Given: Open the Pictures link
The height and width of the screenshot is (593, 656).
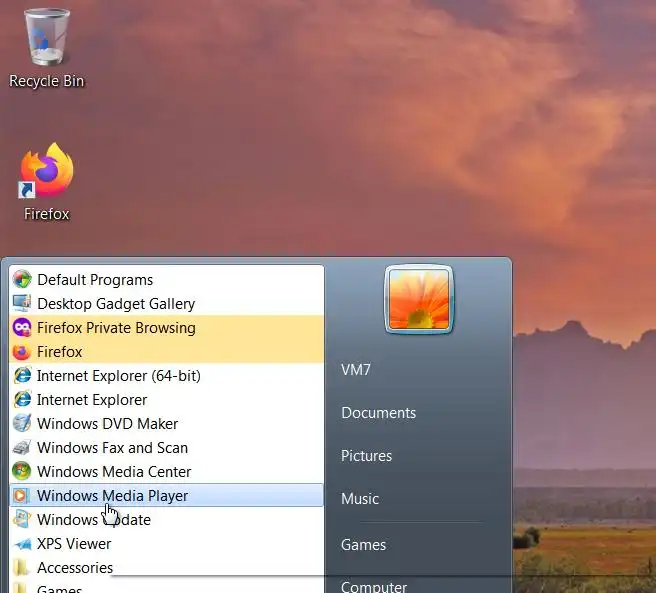Looking at the screenshot, I should pyautogui.click(x=366, y=456).
